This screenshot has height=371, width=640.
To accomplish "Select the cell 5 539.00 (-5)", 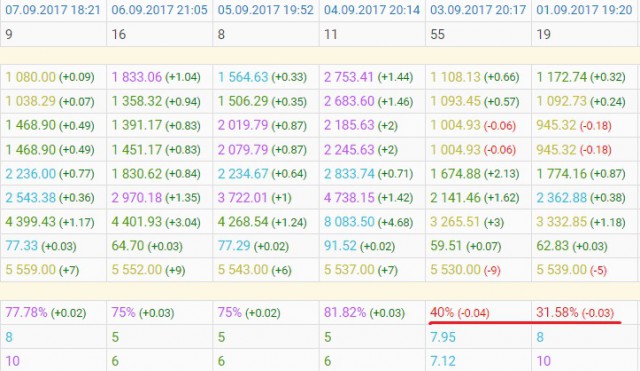I will pos(585,270).
